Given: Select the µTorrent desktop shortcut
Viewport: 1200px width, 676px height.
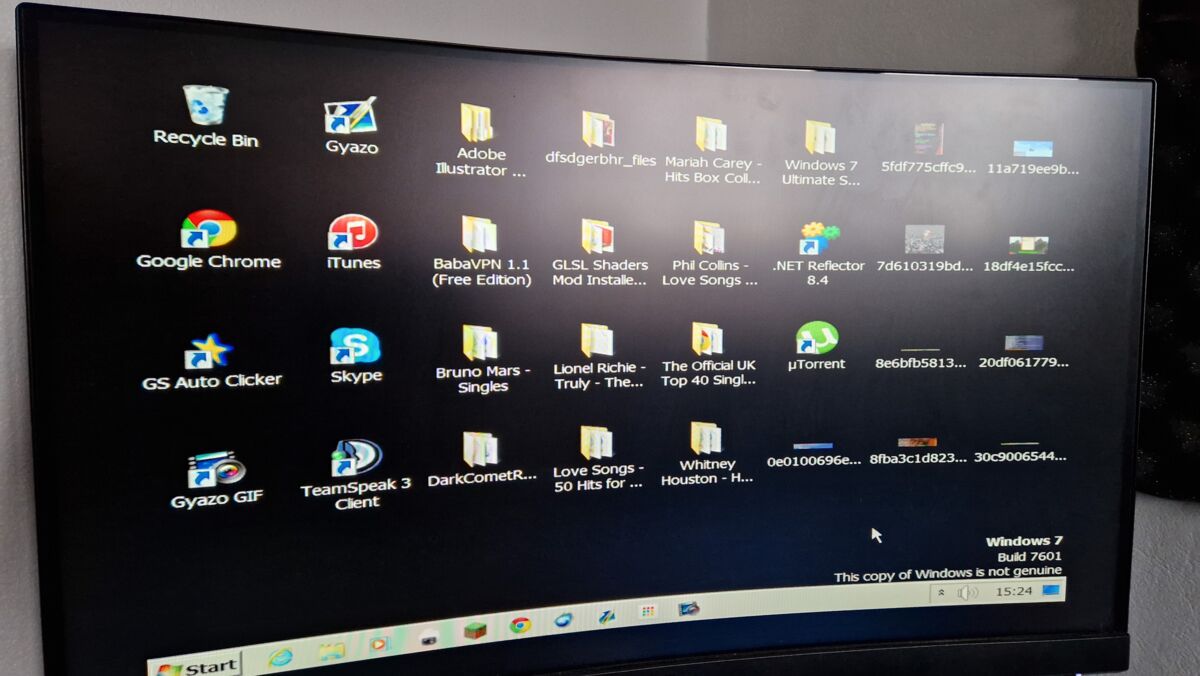Looking at the screenshot, I should click(816, 347).
